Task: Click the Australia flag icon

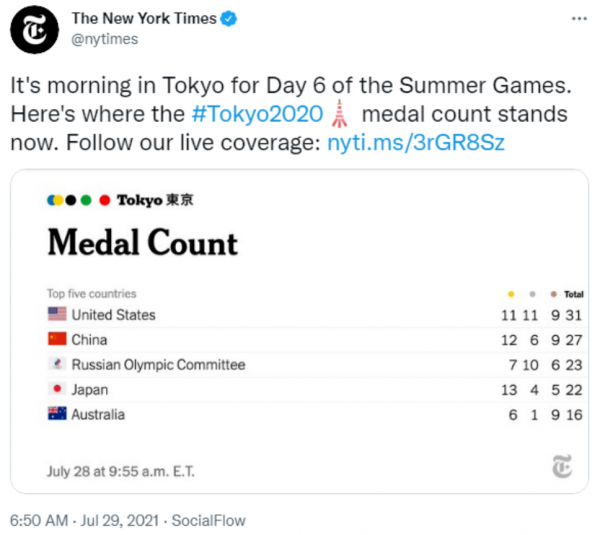Action: click(57, 415)
